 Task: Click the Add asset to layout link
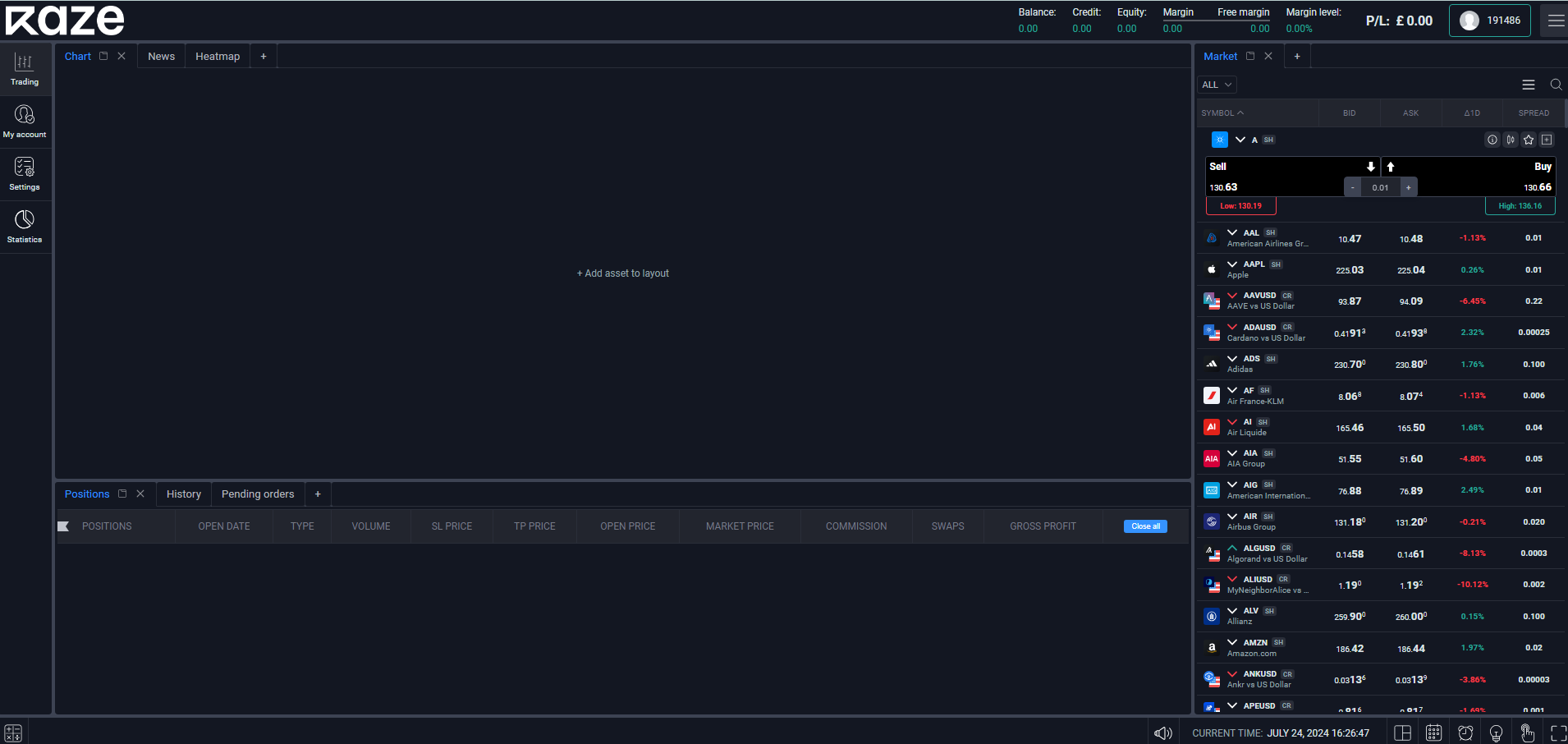623,273
